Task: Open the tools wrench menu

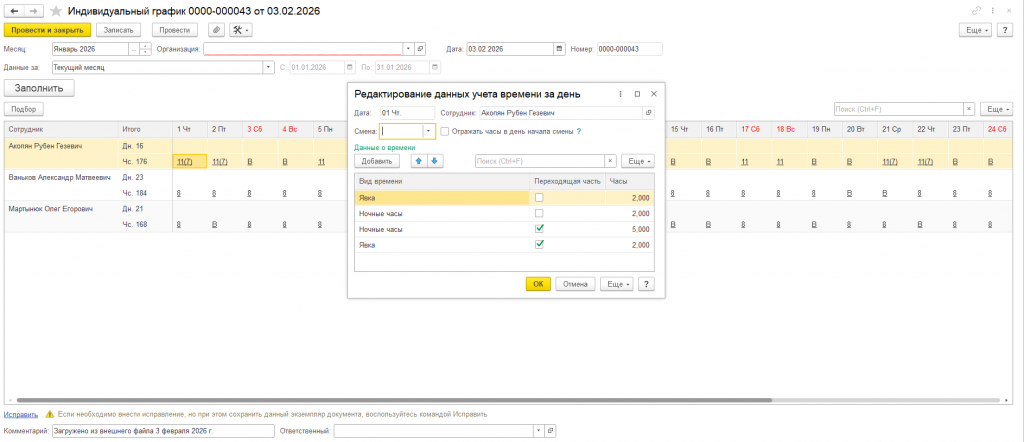Action: [x=241, y=30]
